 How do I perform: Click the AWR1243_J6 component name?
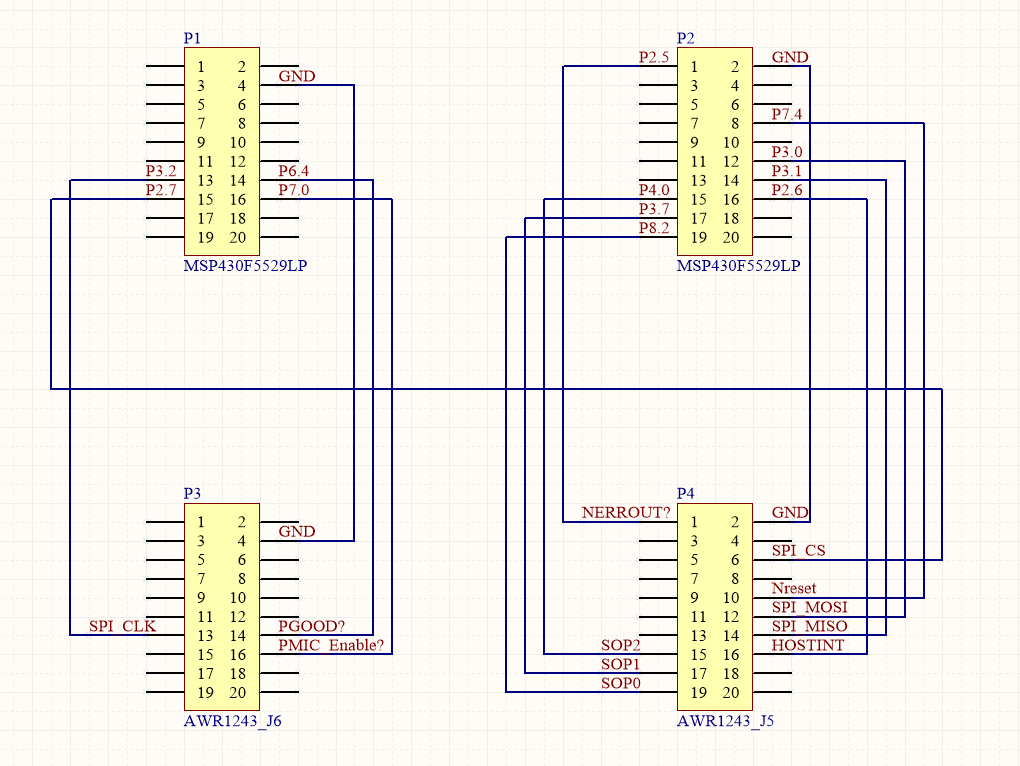point(232,720)
